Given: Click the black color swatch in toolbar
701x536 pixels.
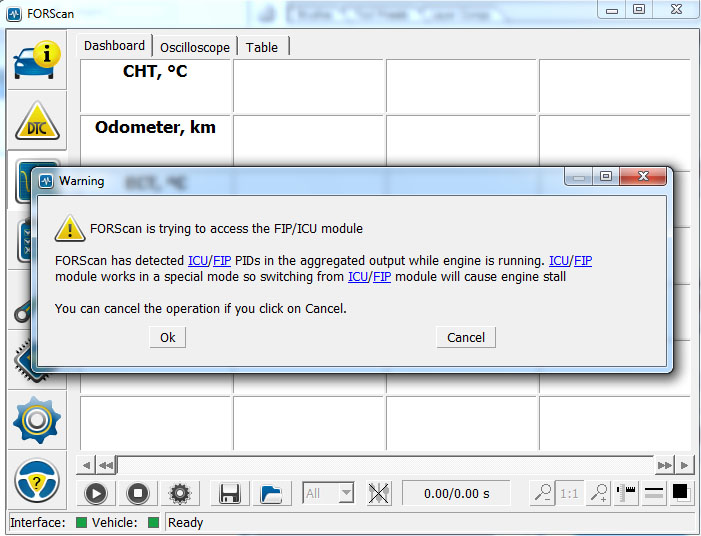Looking at the screenshot, I should point(680,492).
